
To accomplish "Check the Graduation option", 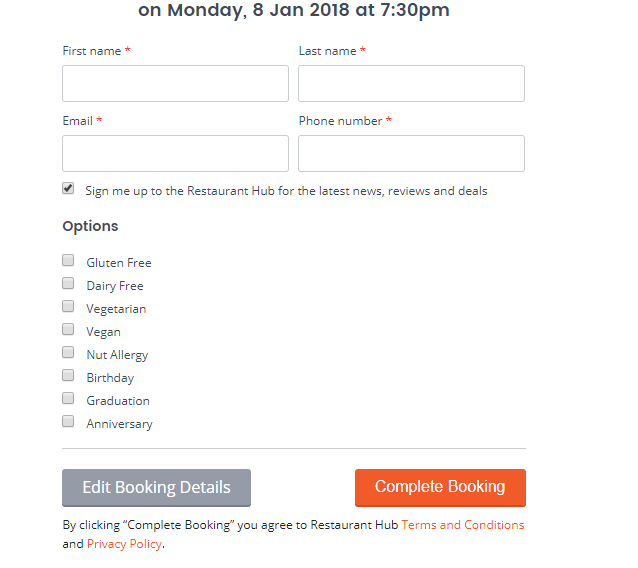I will click(x=68, y=398).
